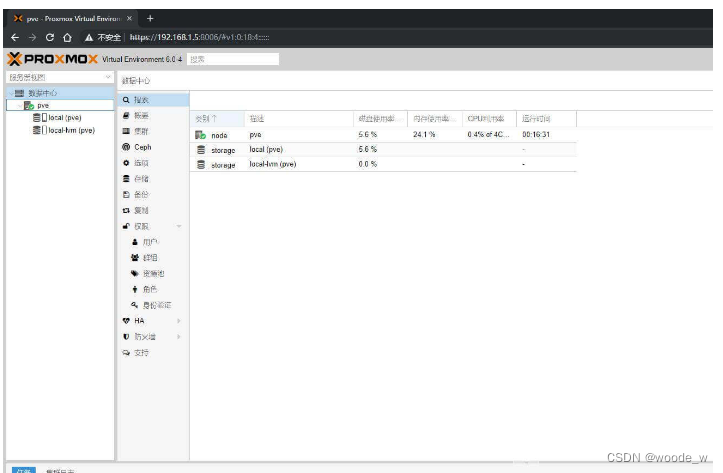The image size is (723, 473).
Task: Close the pve Proxmox browser tab
Action: [x=130, y=18]
